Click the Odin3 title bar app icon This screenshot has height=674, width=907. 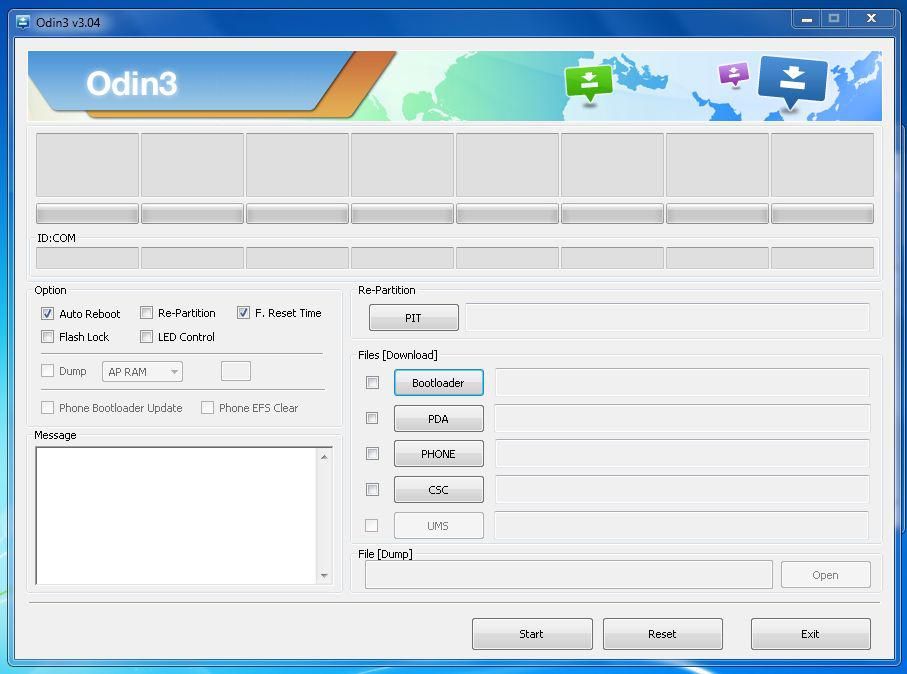pyautogui.click(x=23, y=22)
